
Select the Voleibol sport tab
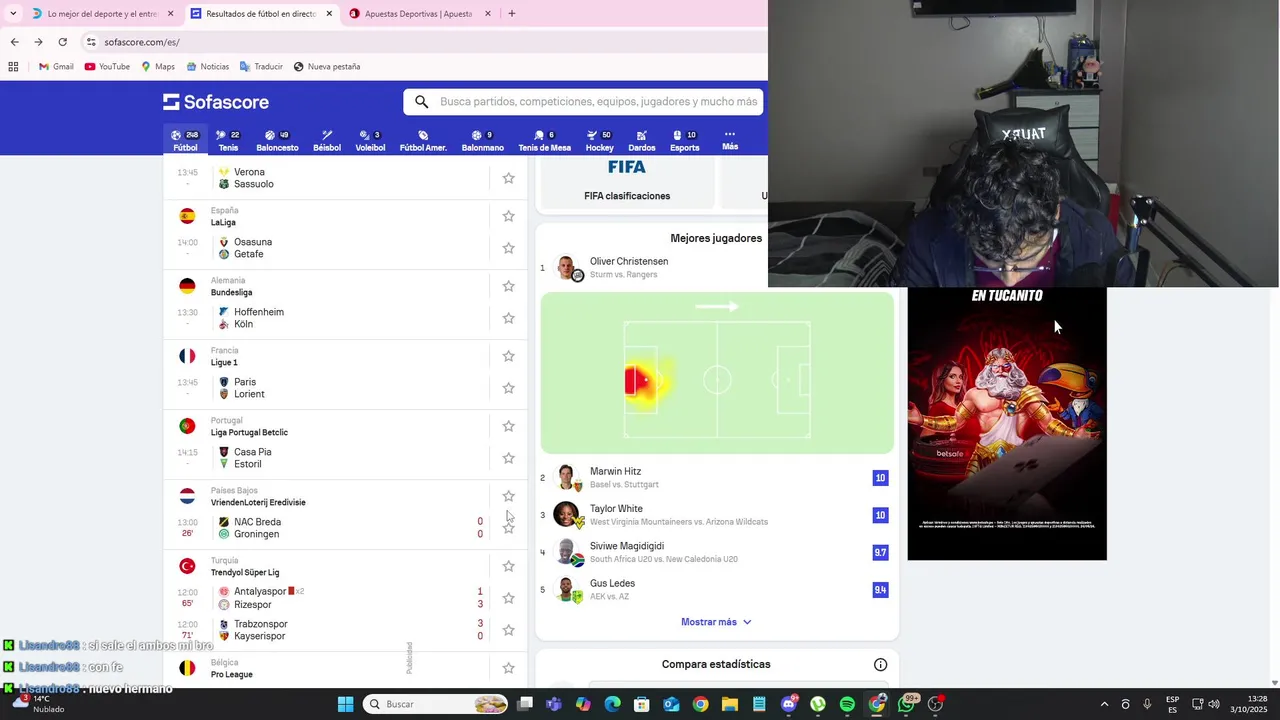point(370,140)
